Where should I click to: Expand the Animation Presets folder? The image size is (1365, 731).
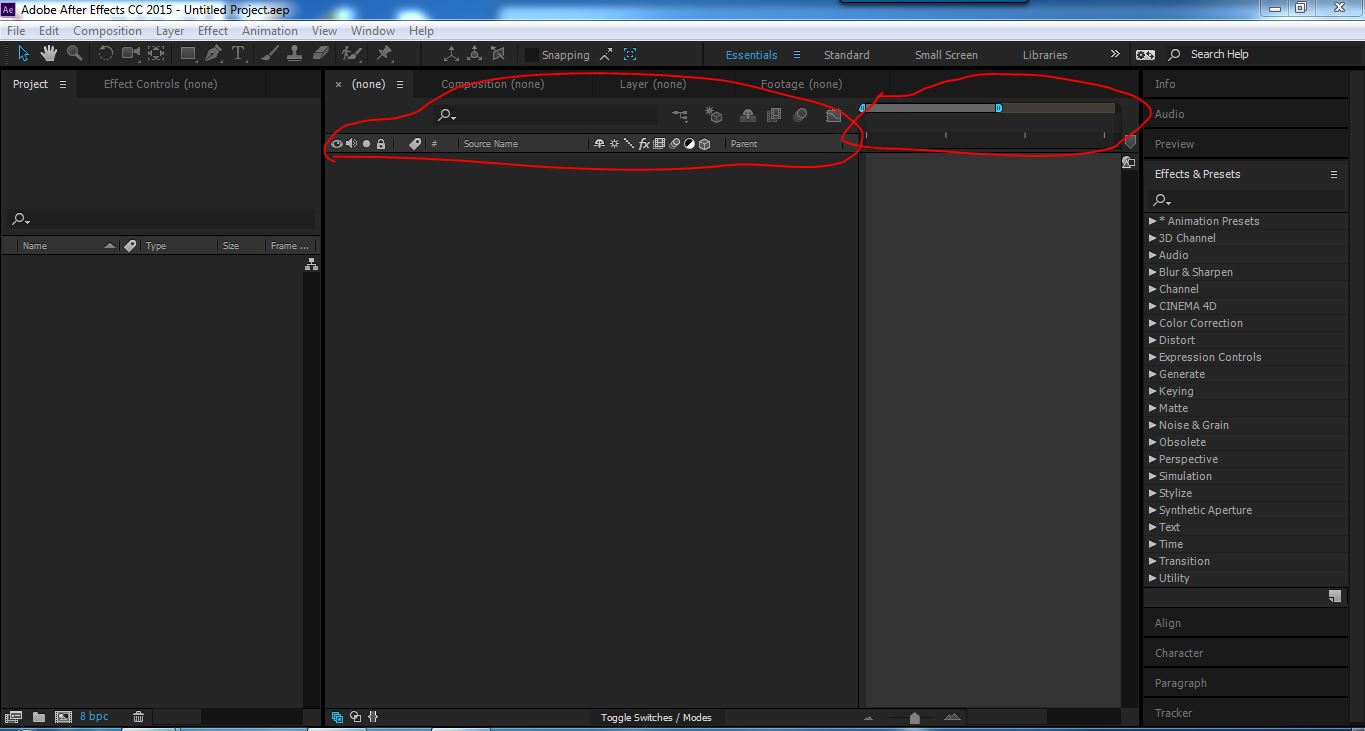(1153, 221)
